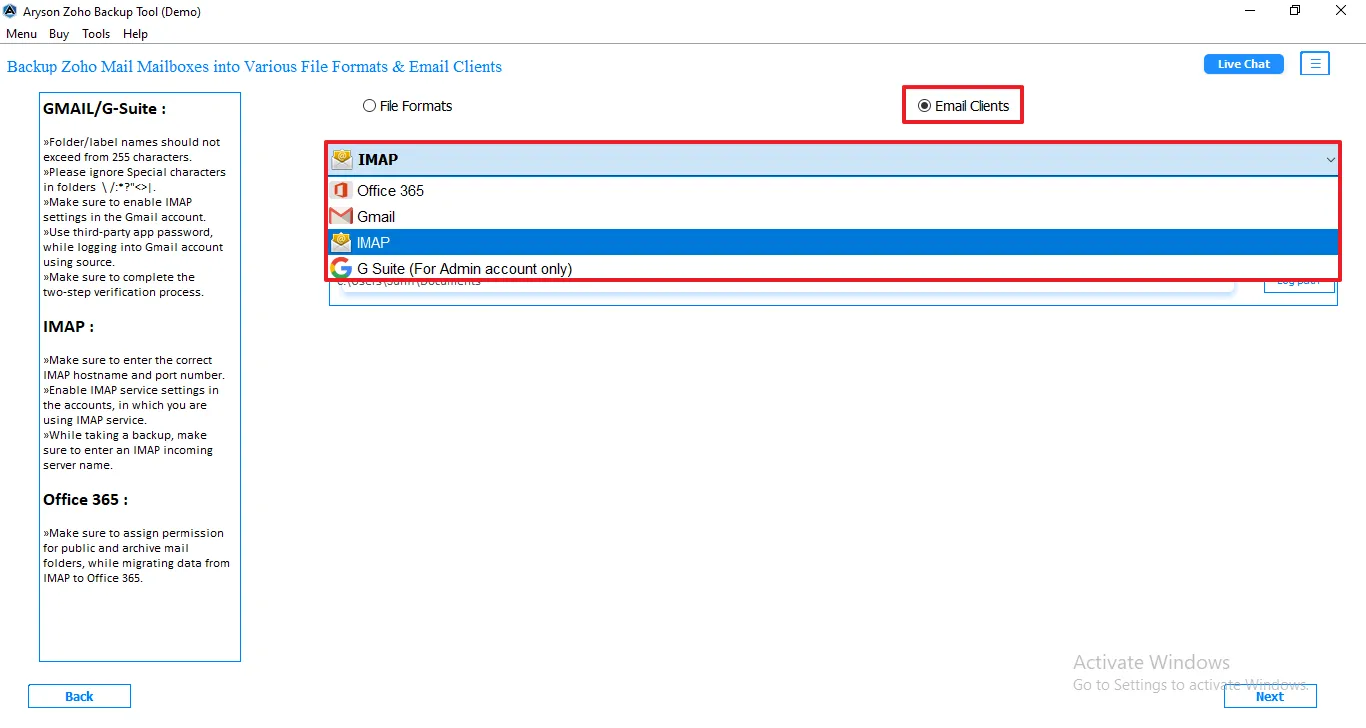Collapse the IMAP dropdown using chevron arrow
The width and height of the screenshot is (1366, 728).
pyautogui.click(x=1330, y=160)
